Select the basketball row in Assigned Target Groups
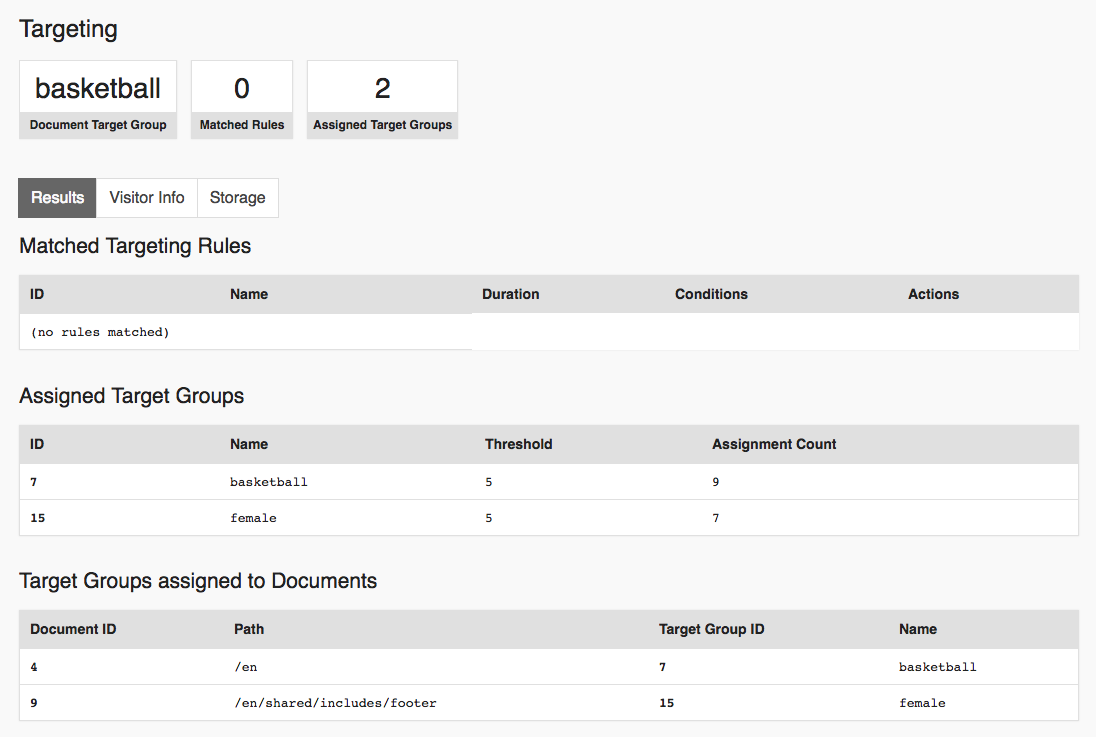This screenshot has width=1096, height=737. pyautogui.click(x=268, y=482)
